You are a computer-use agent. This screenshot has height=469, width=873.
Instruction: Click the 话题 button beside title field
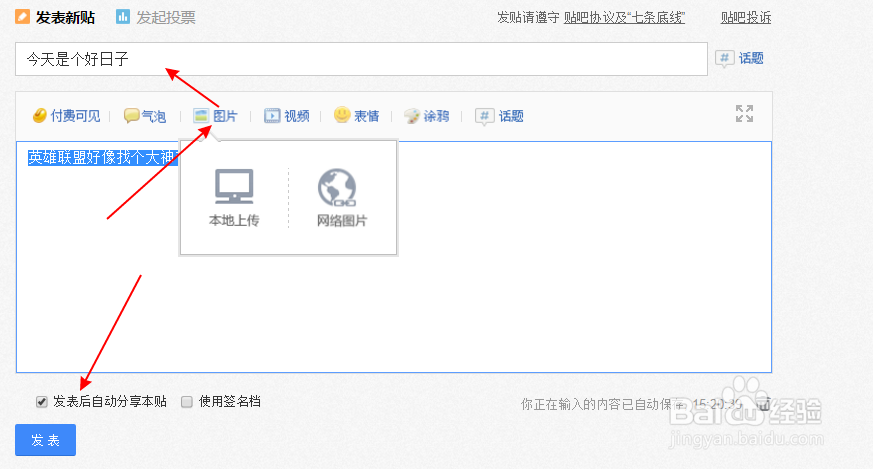coord(739,58)
